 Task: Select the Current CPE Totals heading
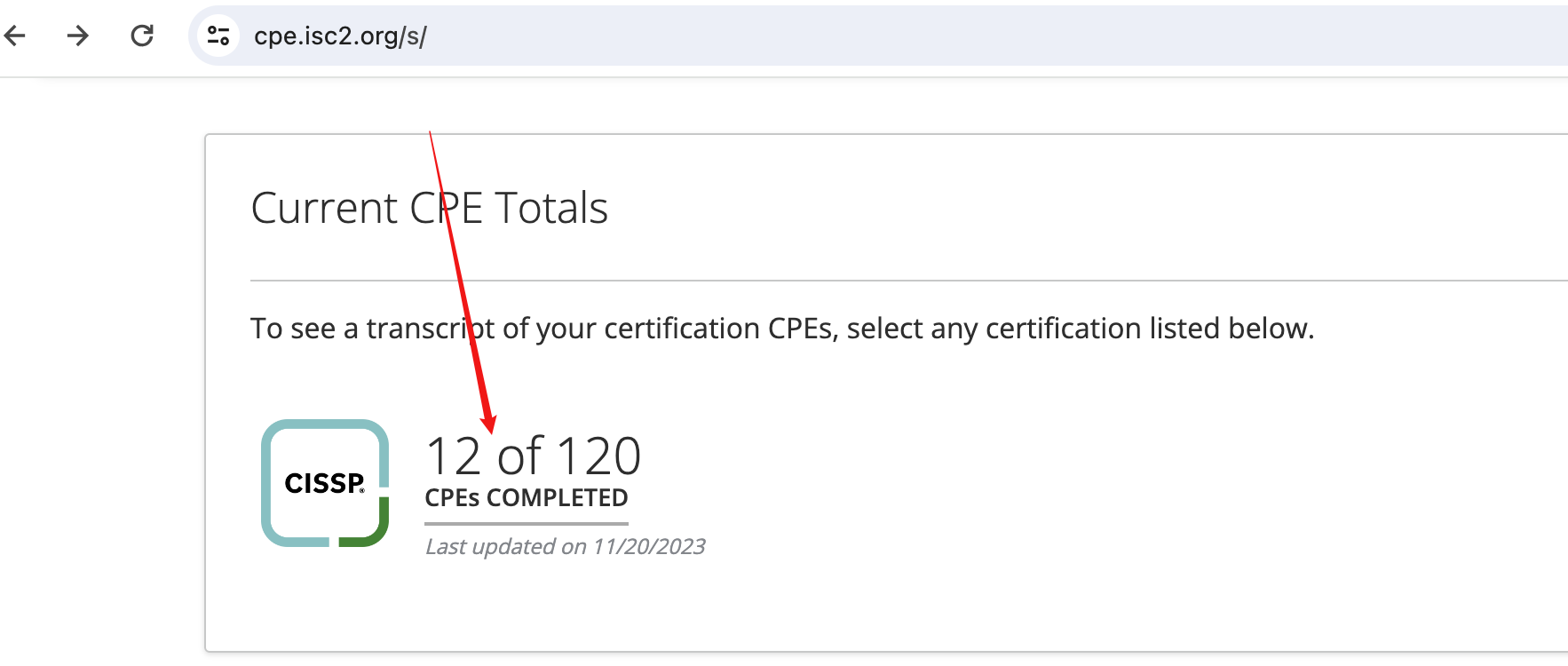pos(430,208)
